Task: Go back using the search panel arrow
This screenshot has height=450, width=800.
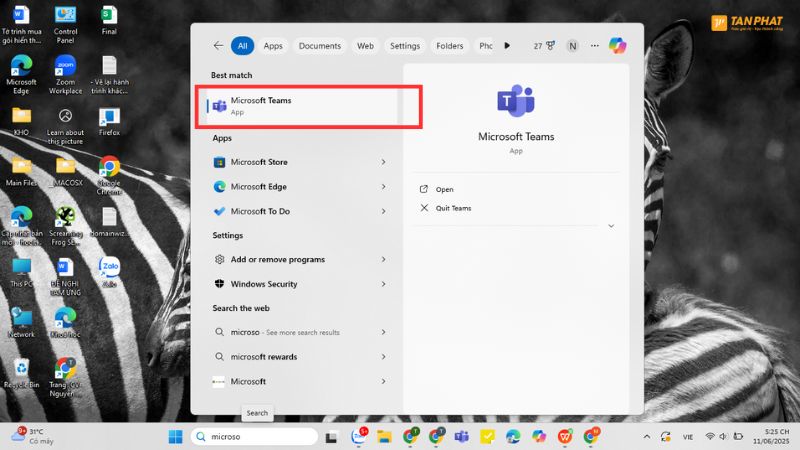Action: (218, 45)
